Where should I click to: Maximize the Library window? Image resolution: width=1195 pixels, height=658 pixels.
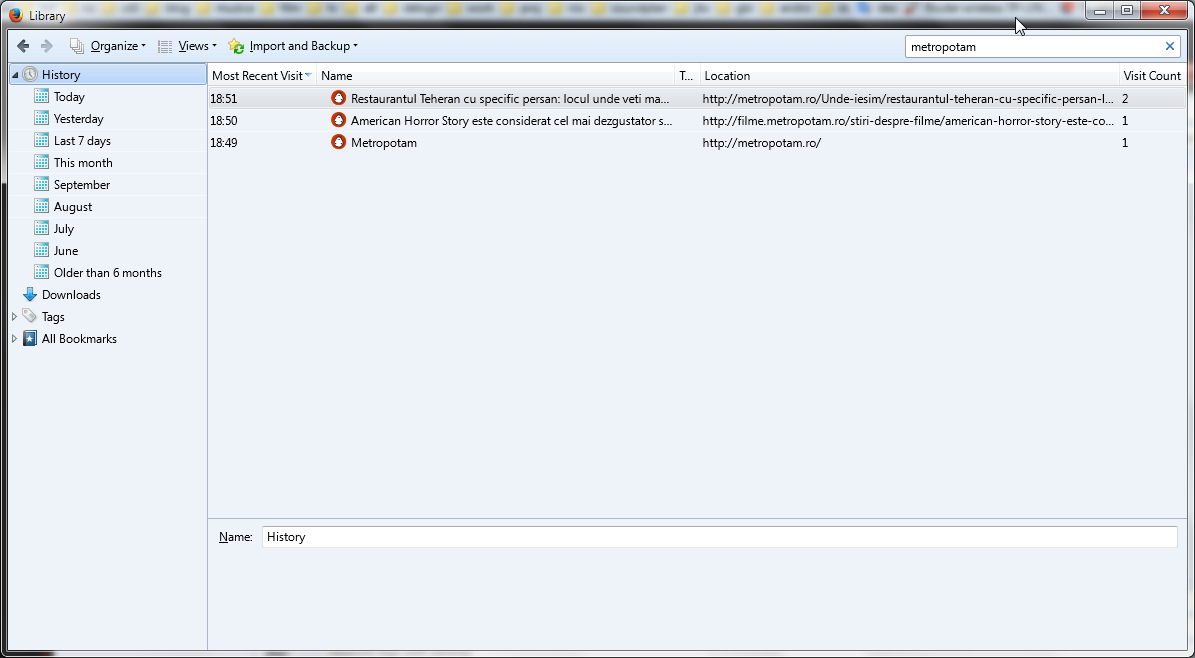(x=1126, y=10)
